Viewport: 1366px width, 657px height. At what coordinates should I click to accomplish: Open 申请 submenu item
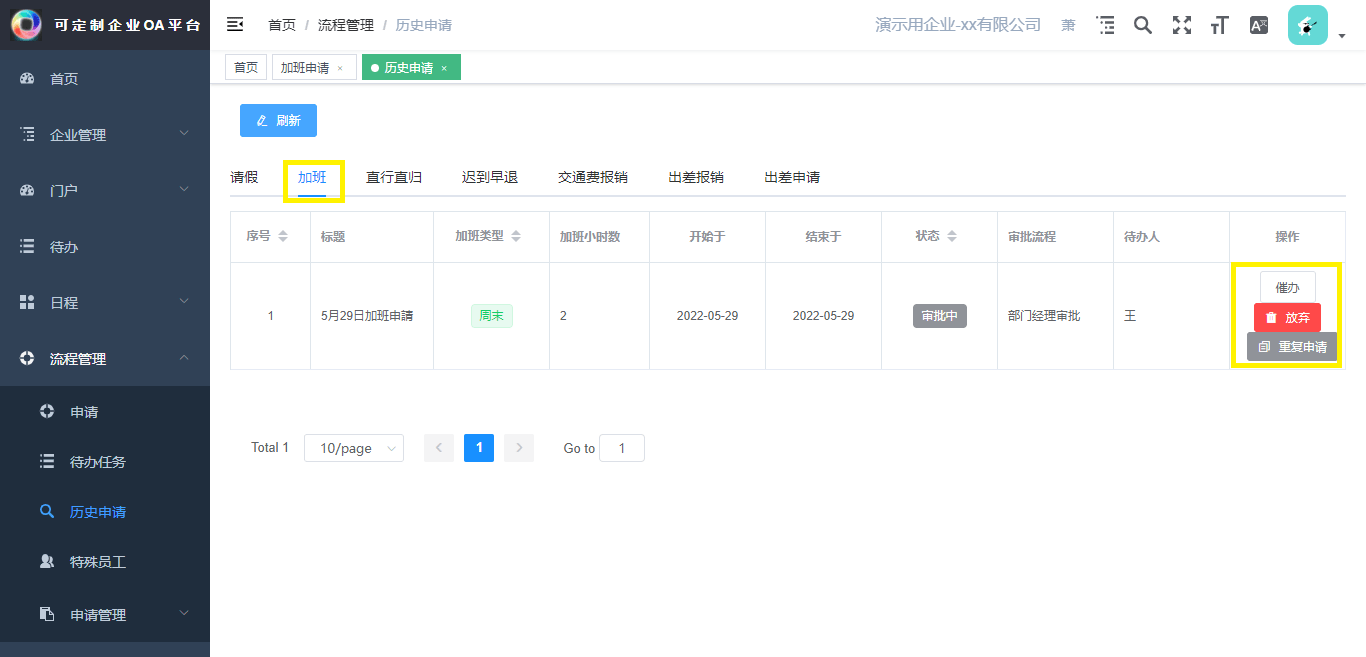click(x=105, y=412)
